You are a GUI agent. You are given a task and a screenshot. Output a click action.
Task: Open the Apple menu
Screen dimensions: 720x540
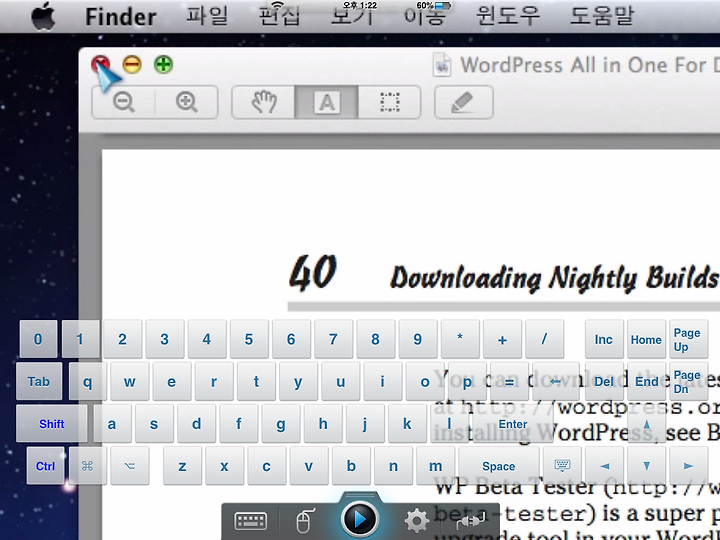[43, 17]
